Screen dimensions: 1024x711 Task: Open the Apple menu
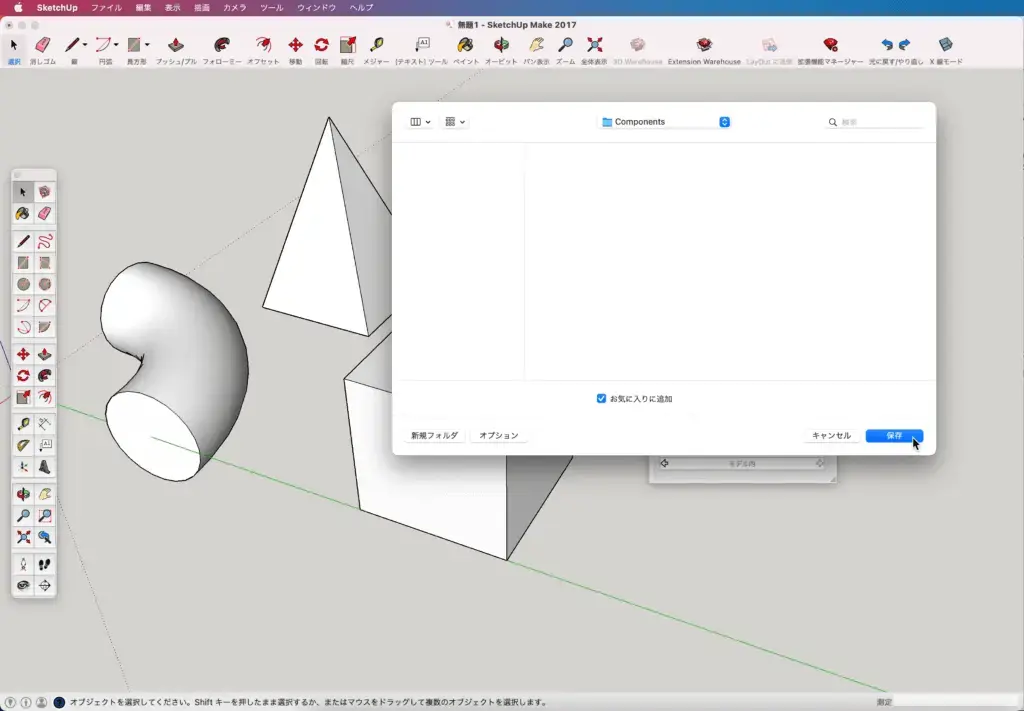[x=18, y=8]
